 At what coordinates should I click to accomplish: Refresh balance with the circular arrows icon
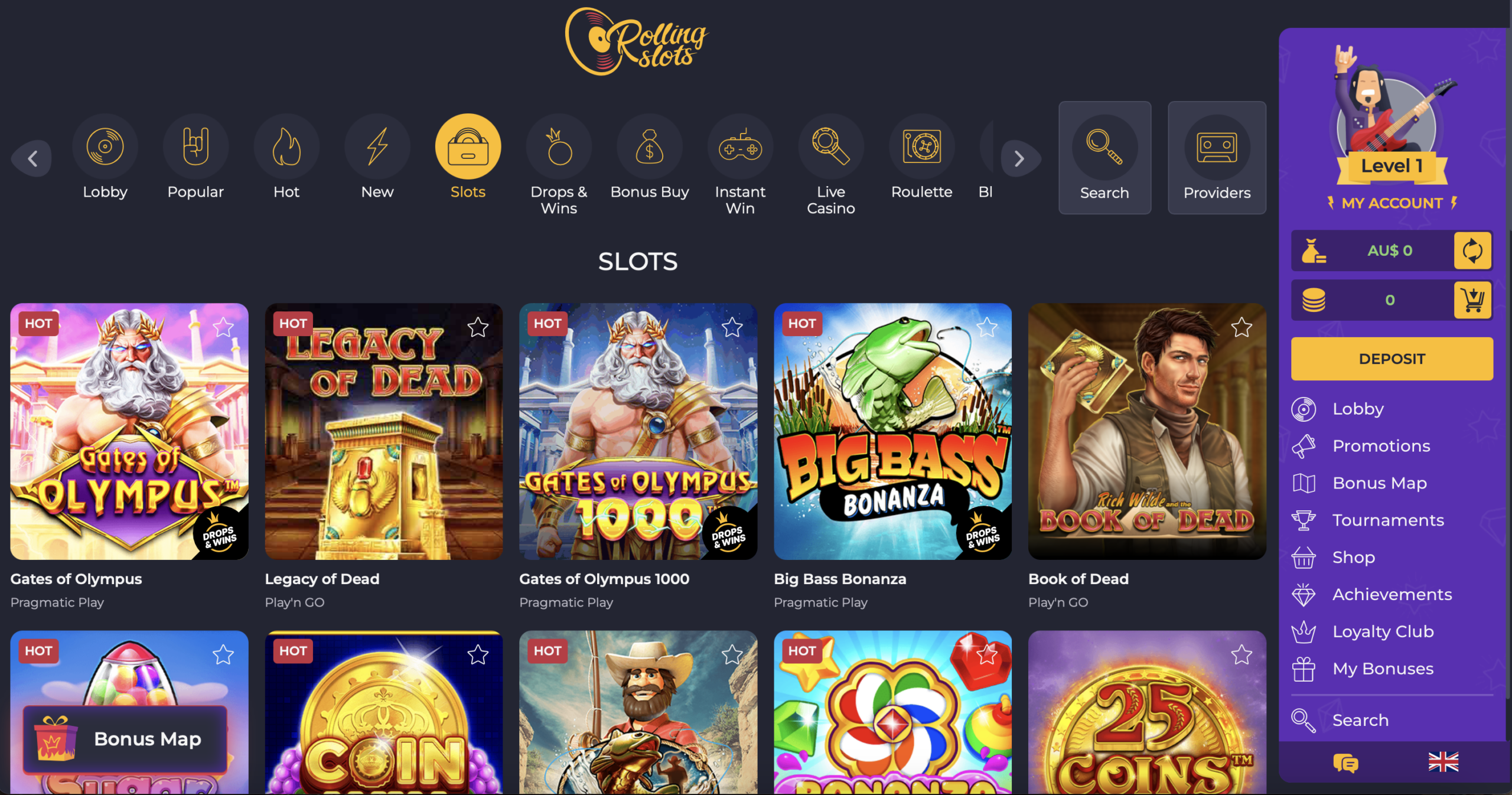pos(1472,250)
